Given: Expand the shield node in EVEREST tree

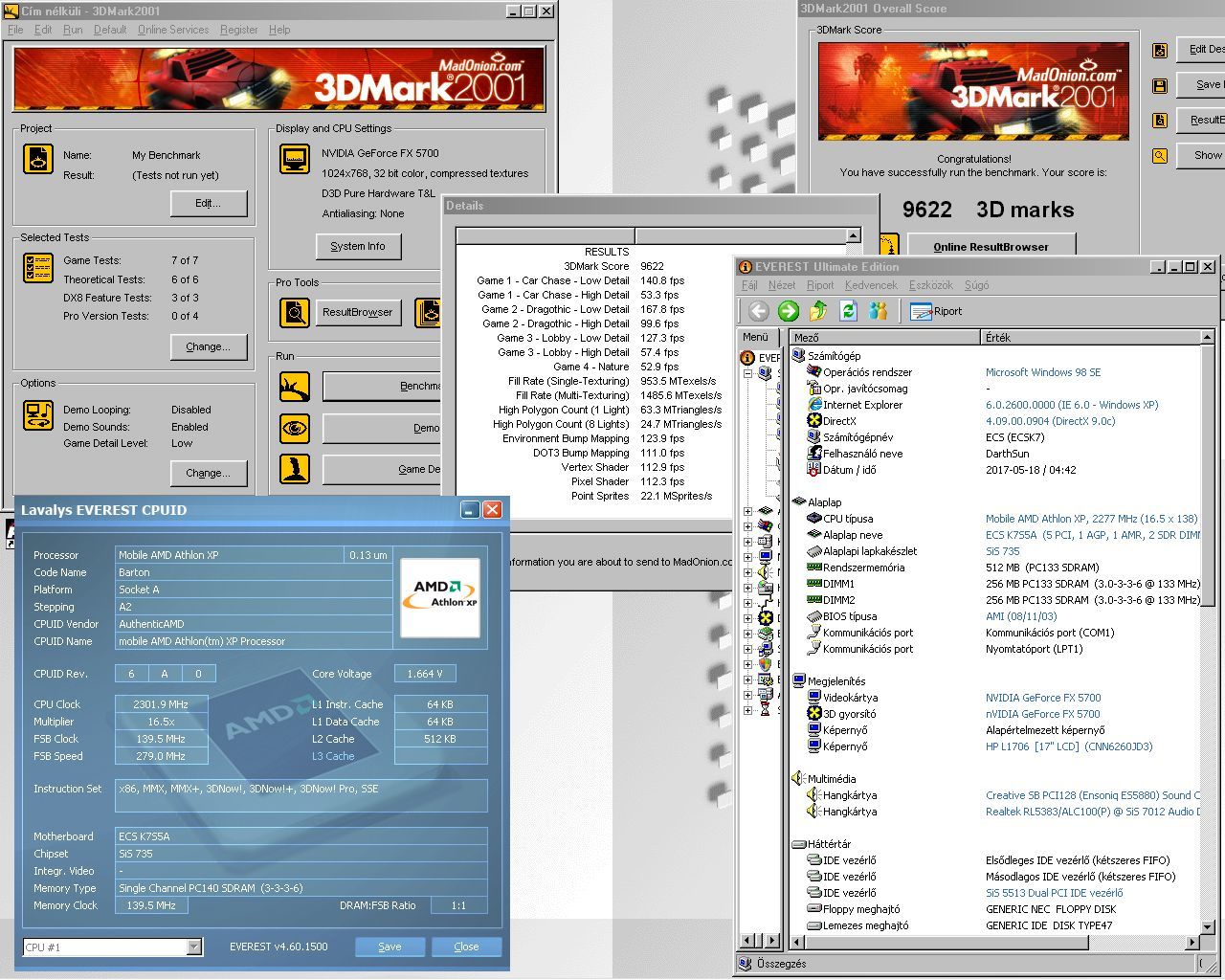Looking at the screenshot, I should [x=748, y=665].
